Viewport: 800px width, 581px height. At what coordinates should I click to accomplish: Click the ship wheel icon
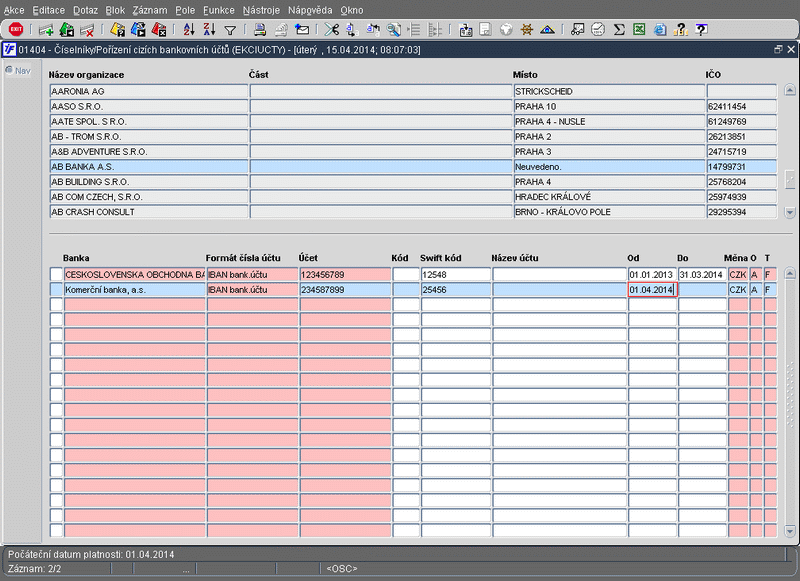(x=527, y=30)
